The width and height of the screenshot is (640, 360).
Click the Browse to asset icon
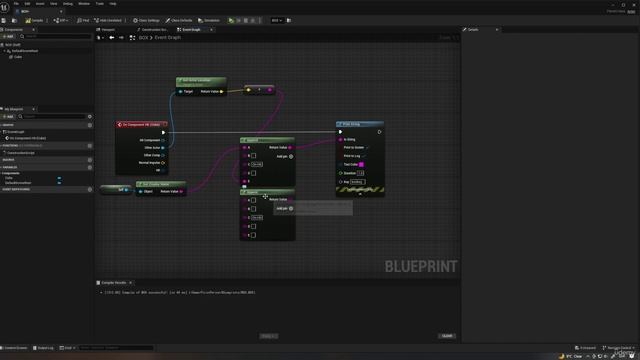pos(14,20)
